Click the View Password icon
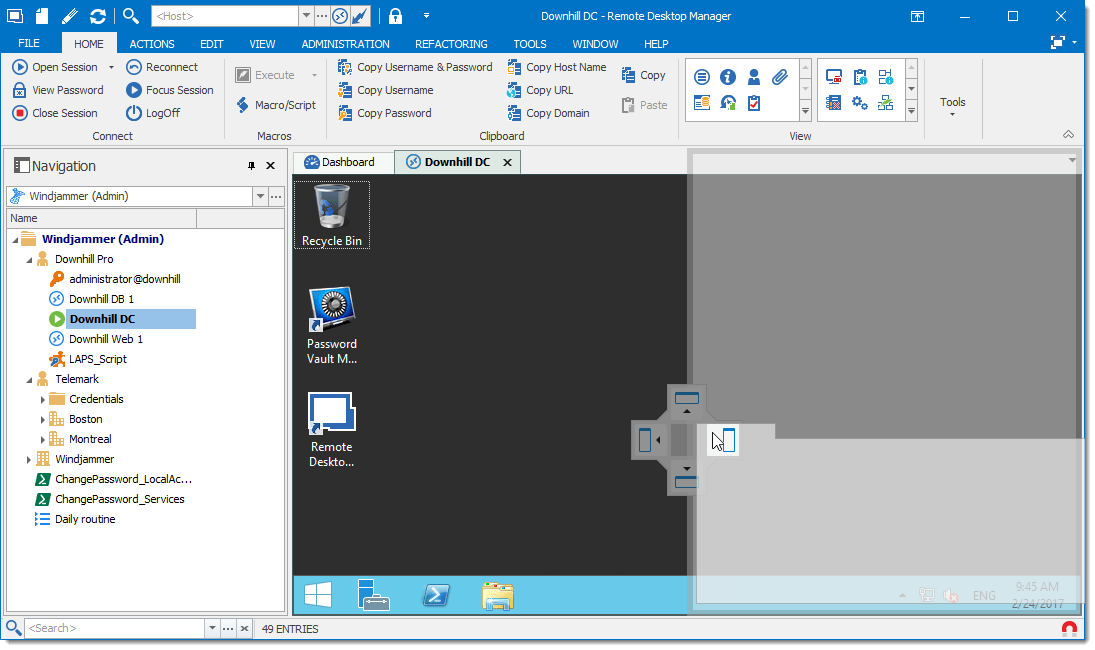This screenshot has height=650, width=1095. point(63,89)
